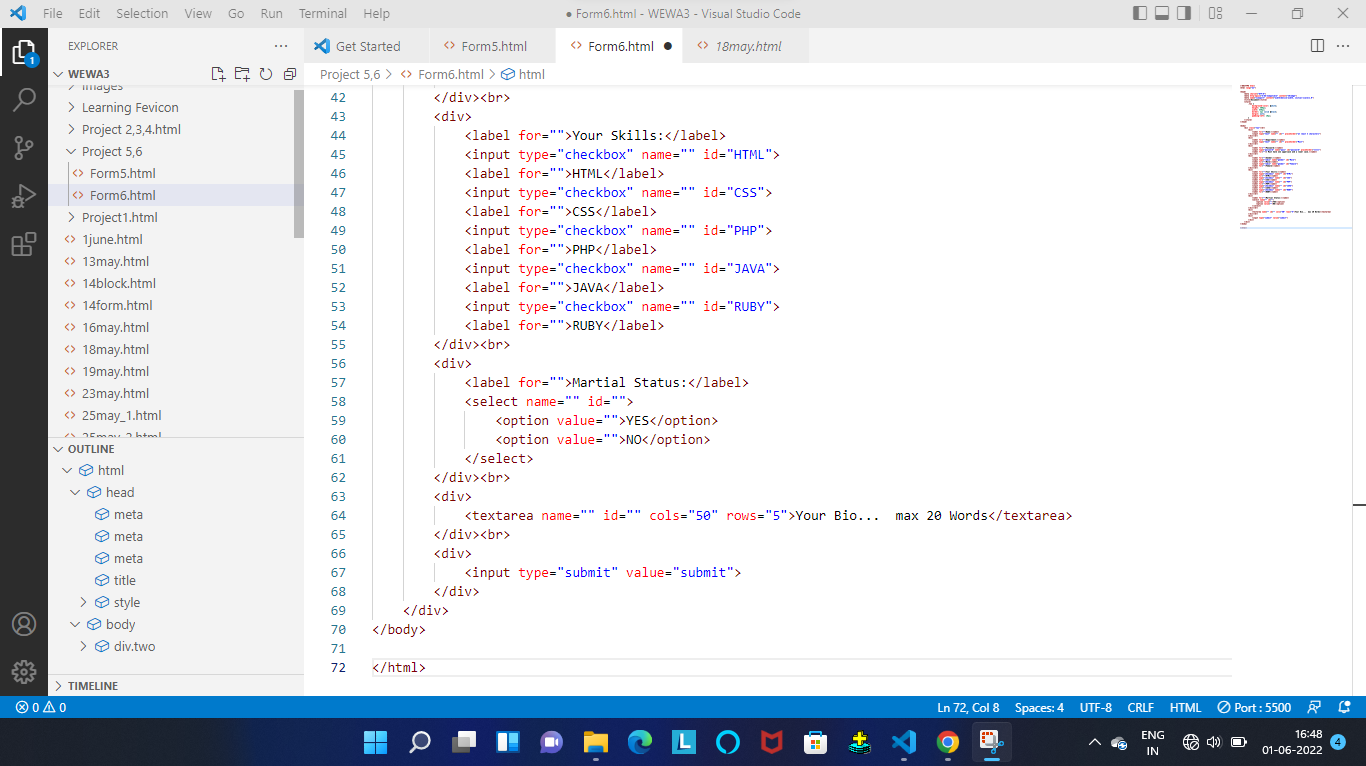Open the notifications bell in status bar
This screenshot has height=766, width=1366.
[x=1344, y=707]
